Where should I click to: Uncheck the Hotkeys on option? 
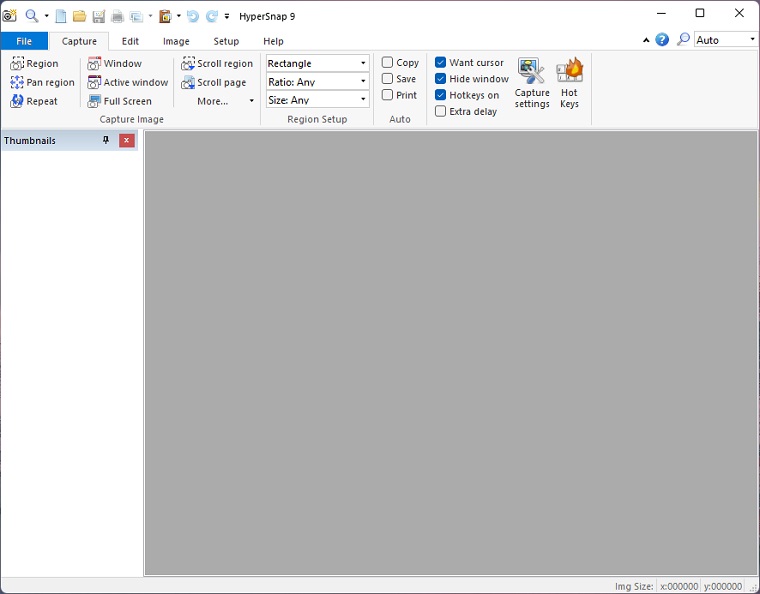(x=441, y=95)
